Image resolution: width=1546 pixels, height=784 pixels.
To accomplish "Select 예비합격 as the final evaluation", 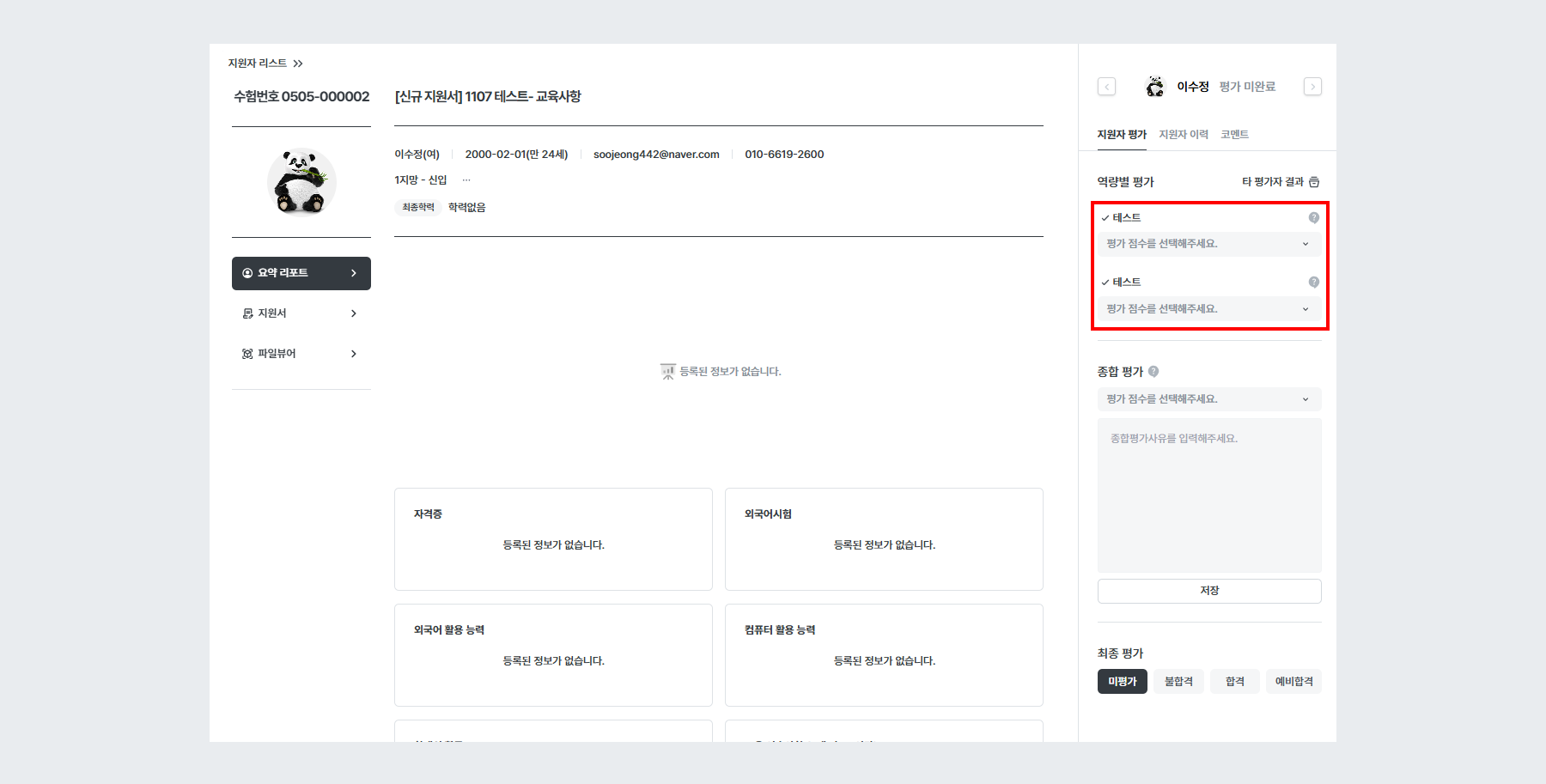I will (1293, 681).
